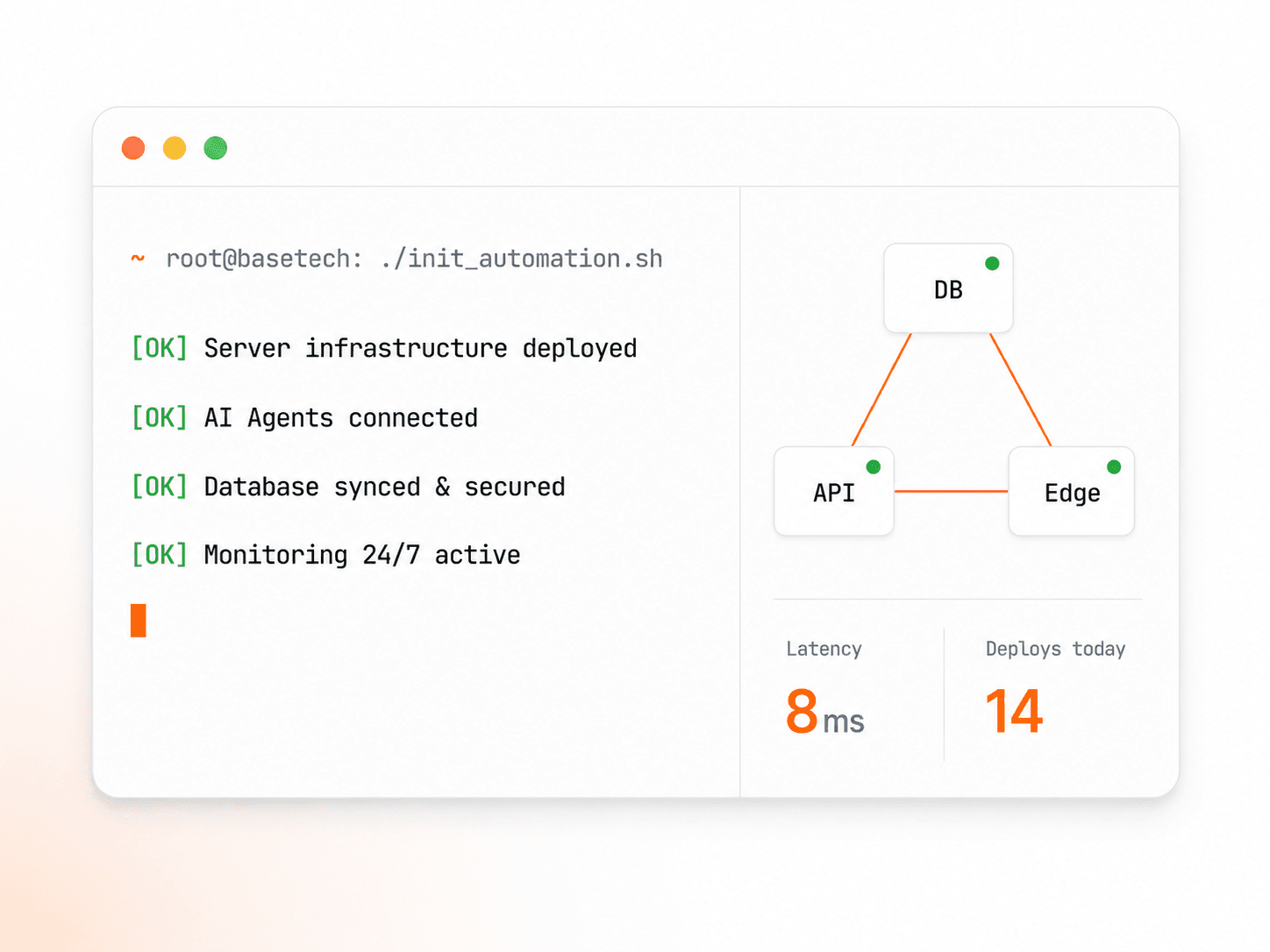Click the 8 ms latency value
Screen dimensions: 1270x952
(x=825, y=712)
